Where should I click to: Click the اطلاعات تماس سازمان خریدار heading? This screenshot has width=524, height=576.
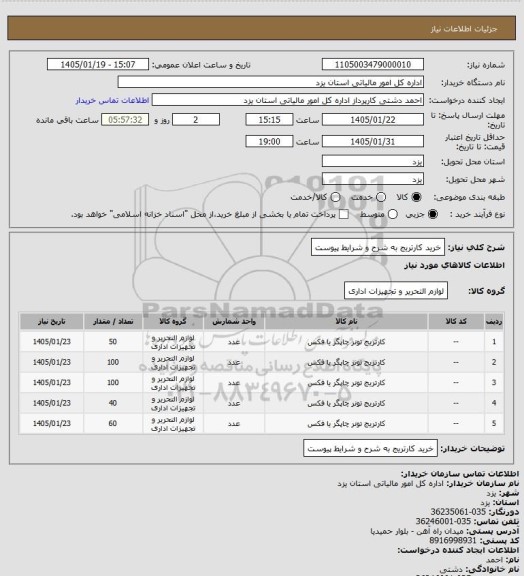click(x=460, y=474)
